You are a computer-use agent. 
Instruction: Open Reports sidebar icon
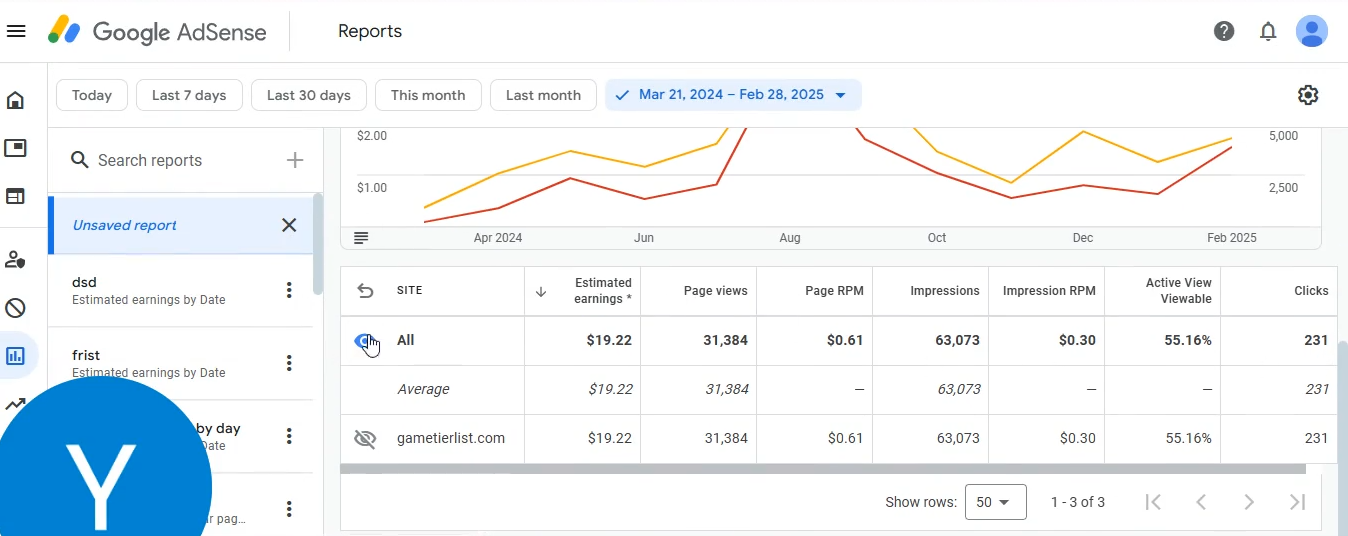pyautogui.click(x=15, y=356)
